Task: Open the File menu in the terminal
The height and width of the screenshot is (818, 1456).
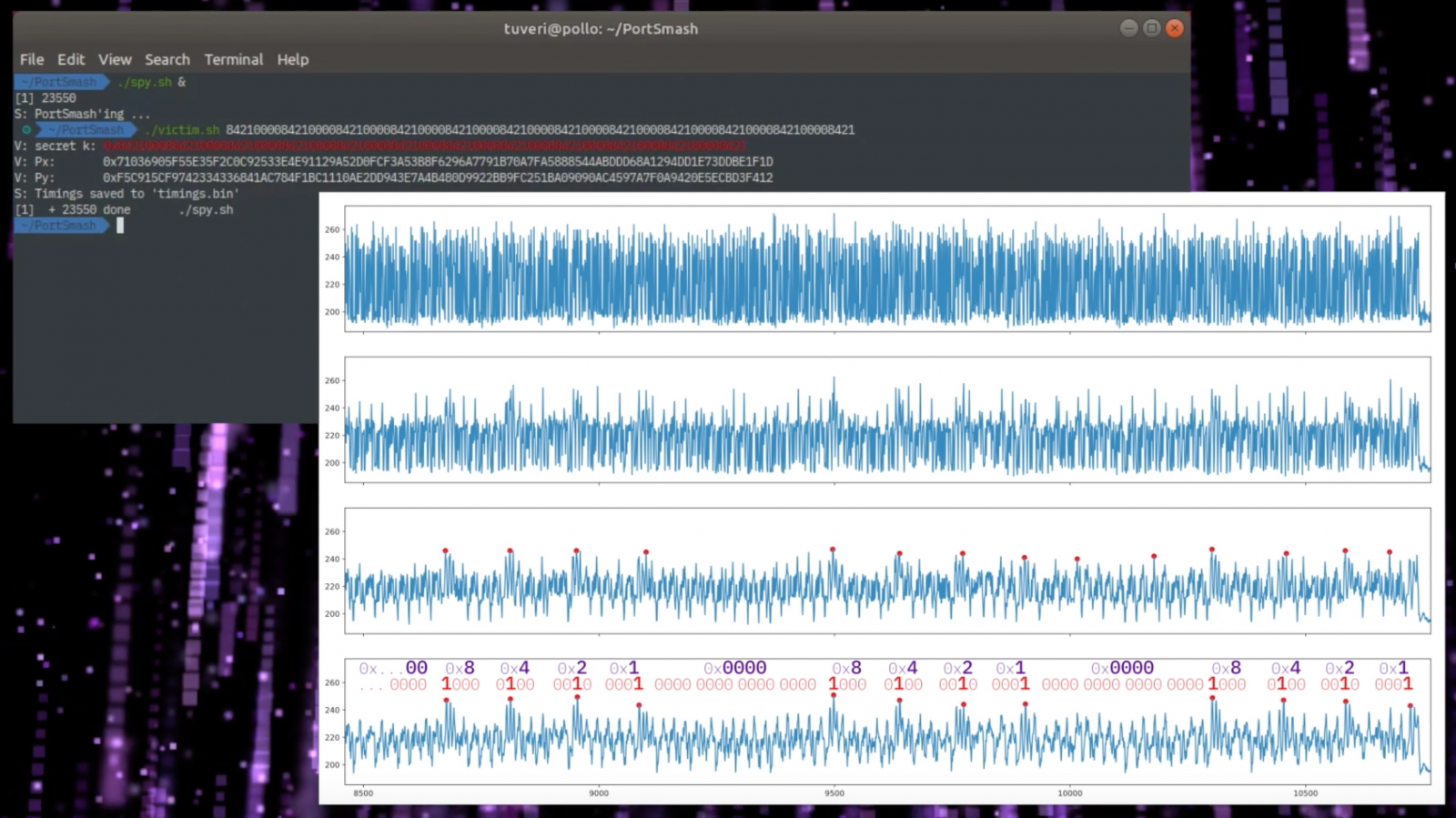Action: [x=32, y=59]
